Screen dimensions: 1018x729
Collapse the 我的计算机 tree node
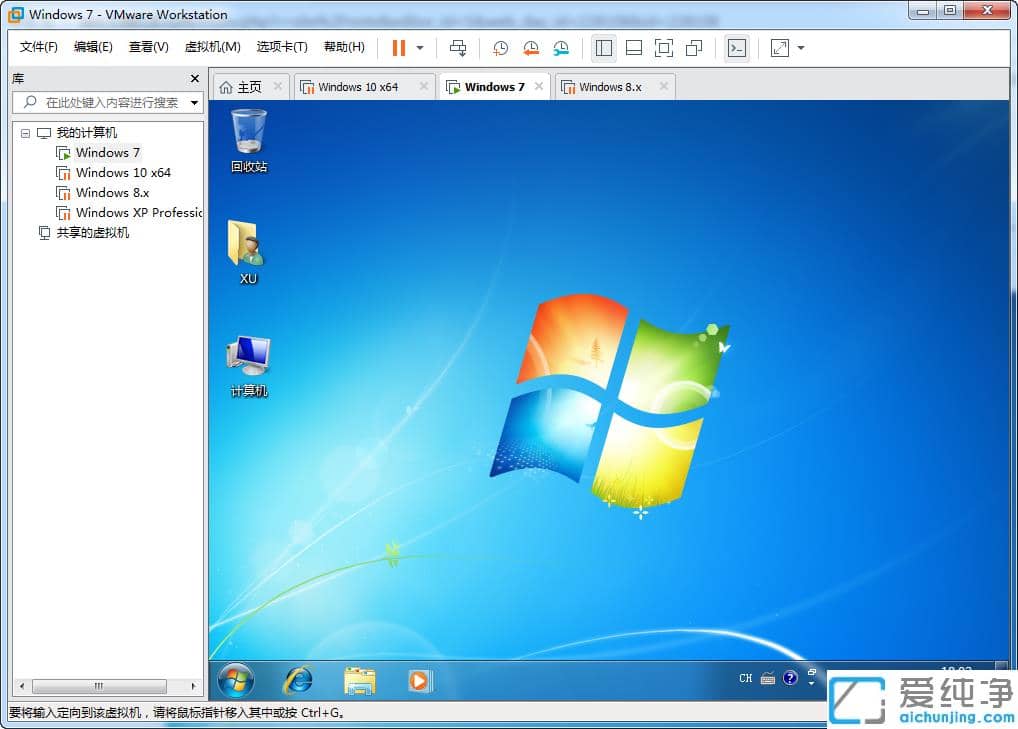pyautogui.click(x=25, y=132)
